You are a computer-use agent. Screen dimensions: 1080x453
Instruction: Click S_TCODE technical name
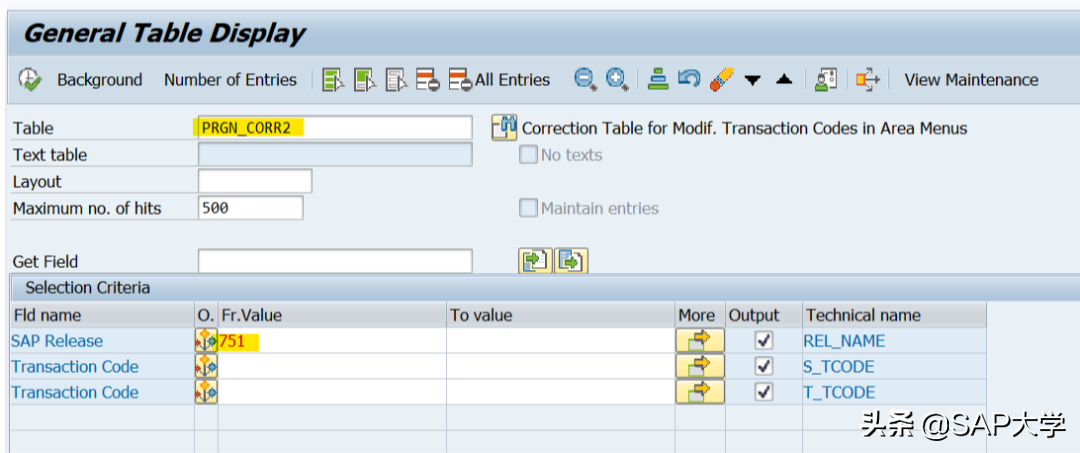(x=839, y=366)
